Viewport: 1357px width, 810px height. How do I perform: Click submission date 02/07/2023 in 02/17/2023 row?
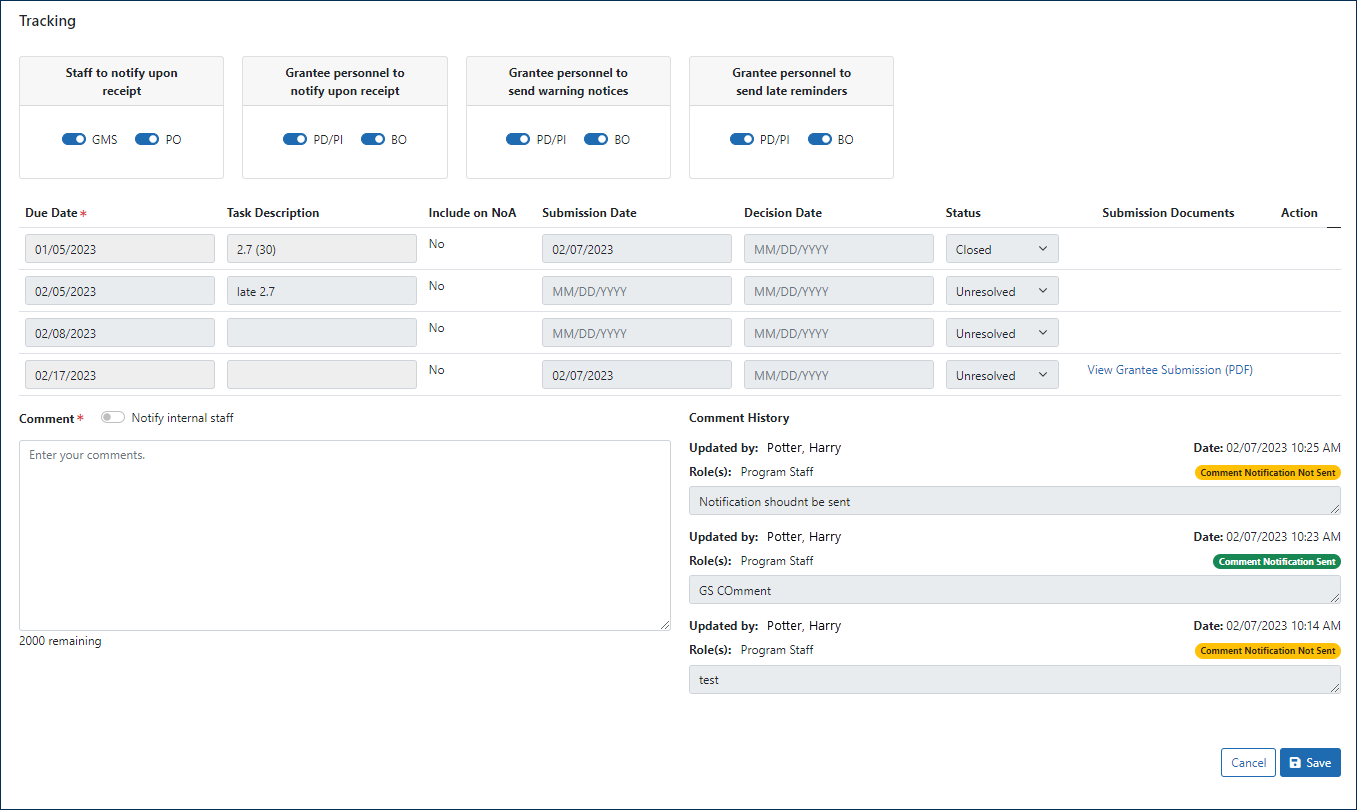(x=637, y=375)
